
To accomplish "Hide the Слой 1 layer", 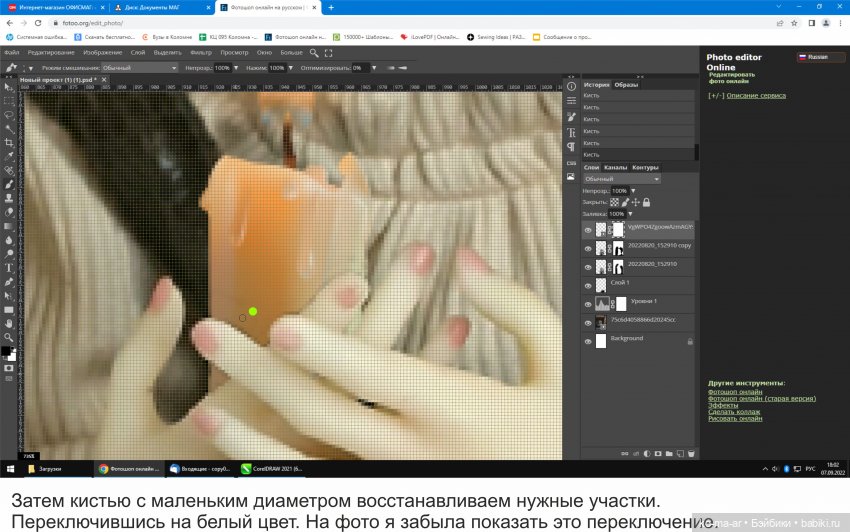I will (x=588, y=286).
